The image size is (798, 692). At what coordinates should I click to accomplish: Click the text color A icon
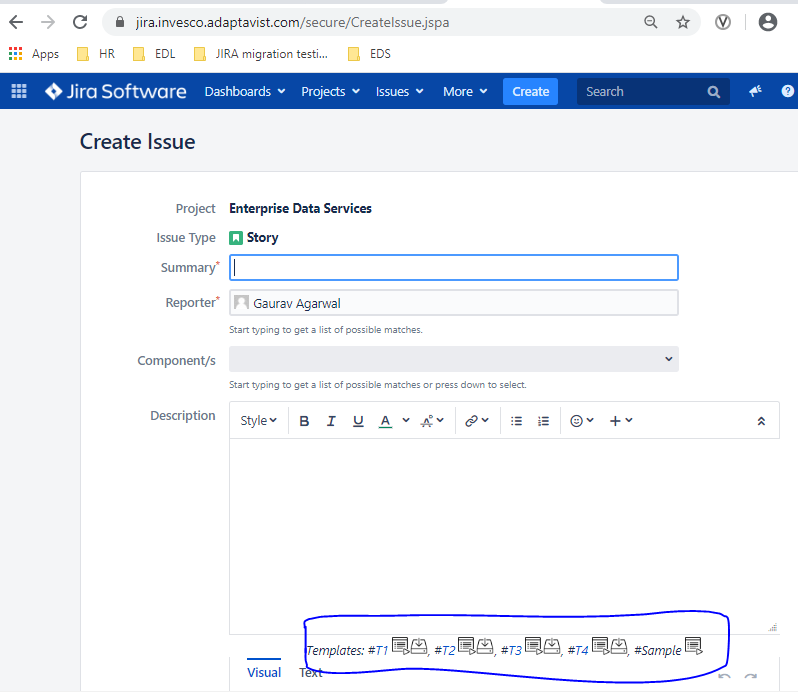click(385, 421)
